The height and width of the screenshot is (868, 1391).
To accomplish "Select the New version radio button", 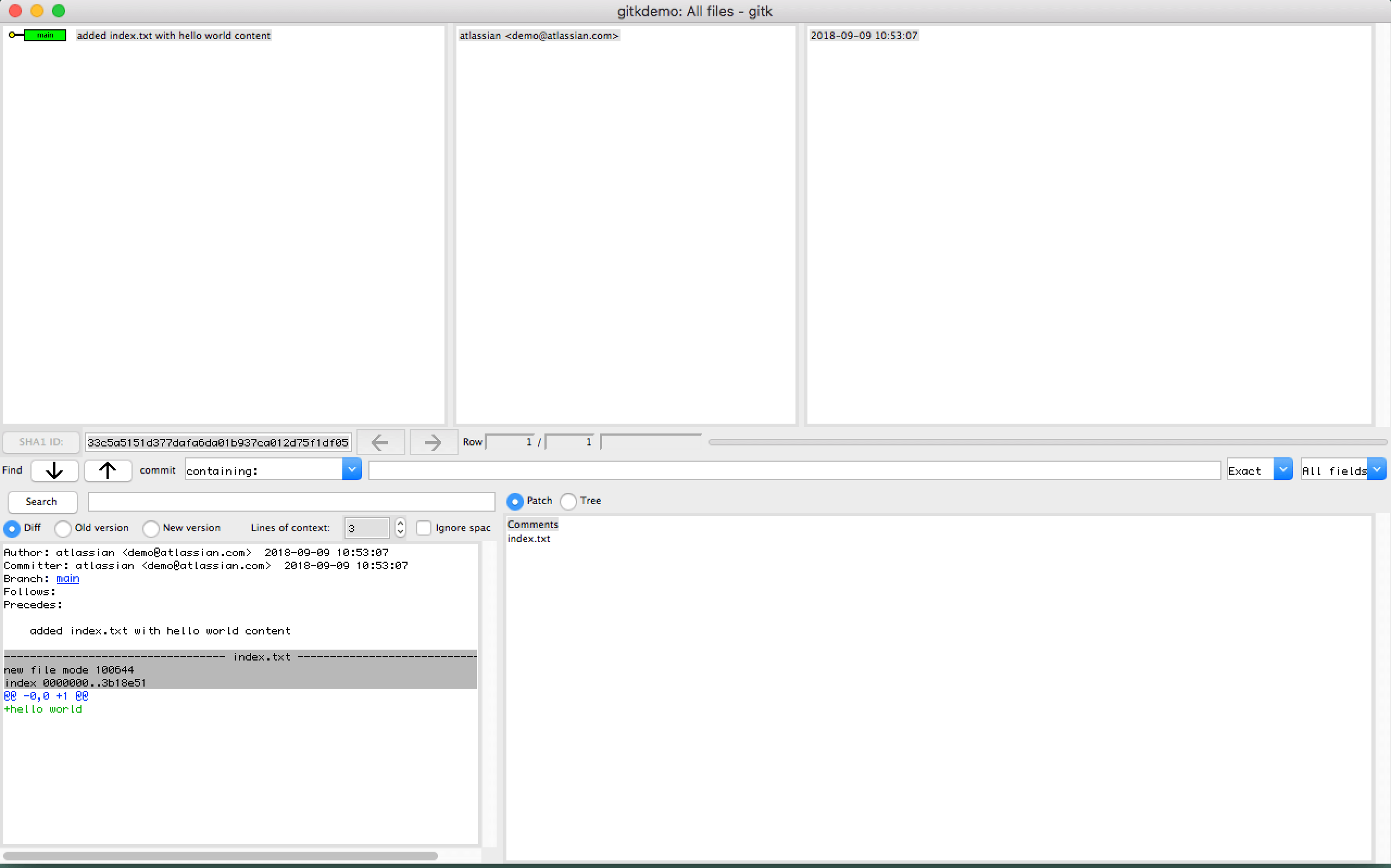I will coord(151,528).
